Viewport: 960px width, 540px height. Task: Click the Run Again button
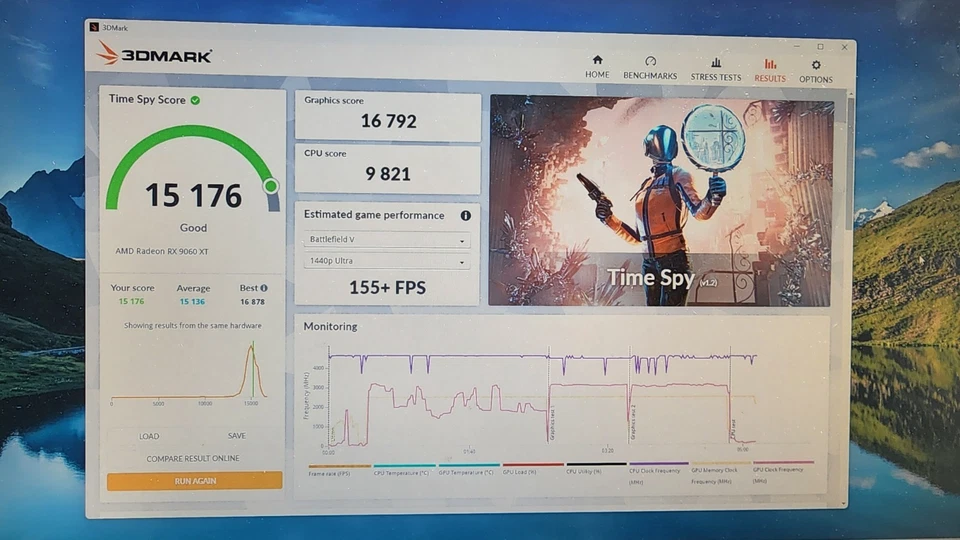point(195,481)
